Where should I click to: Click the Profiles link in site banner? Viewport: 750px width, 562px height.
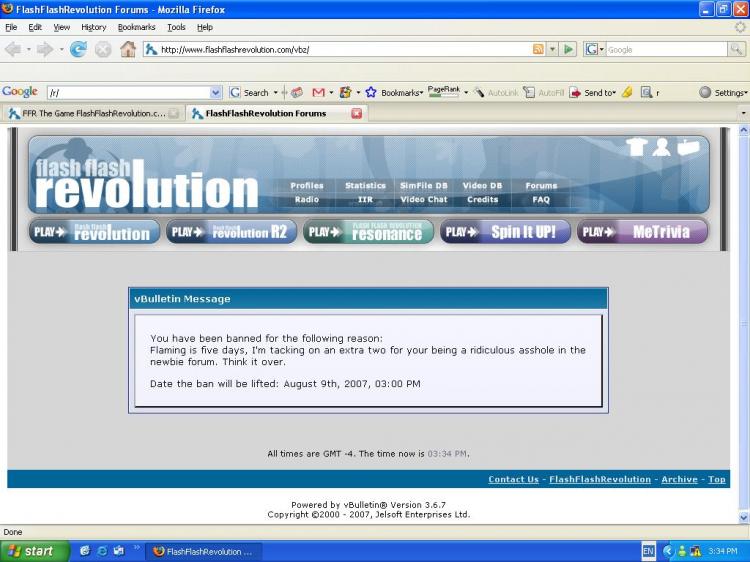[307, 186]
